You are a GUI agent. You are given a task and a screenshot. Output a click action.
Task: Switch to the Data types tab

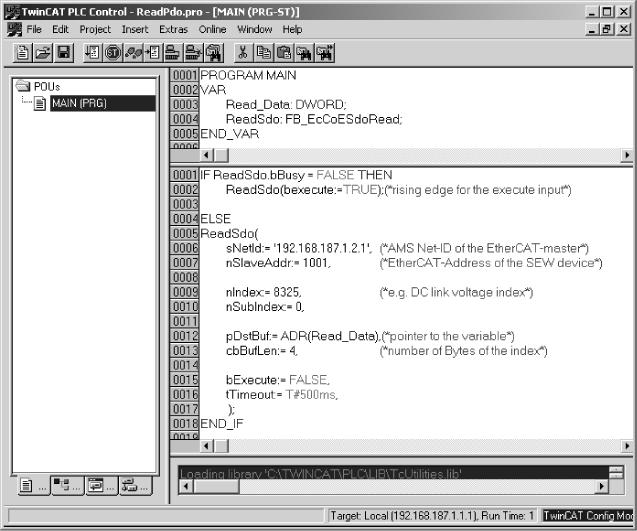coord(67,485)
